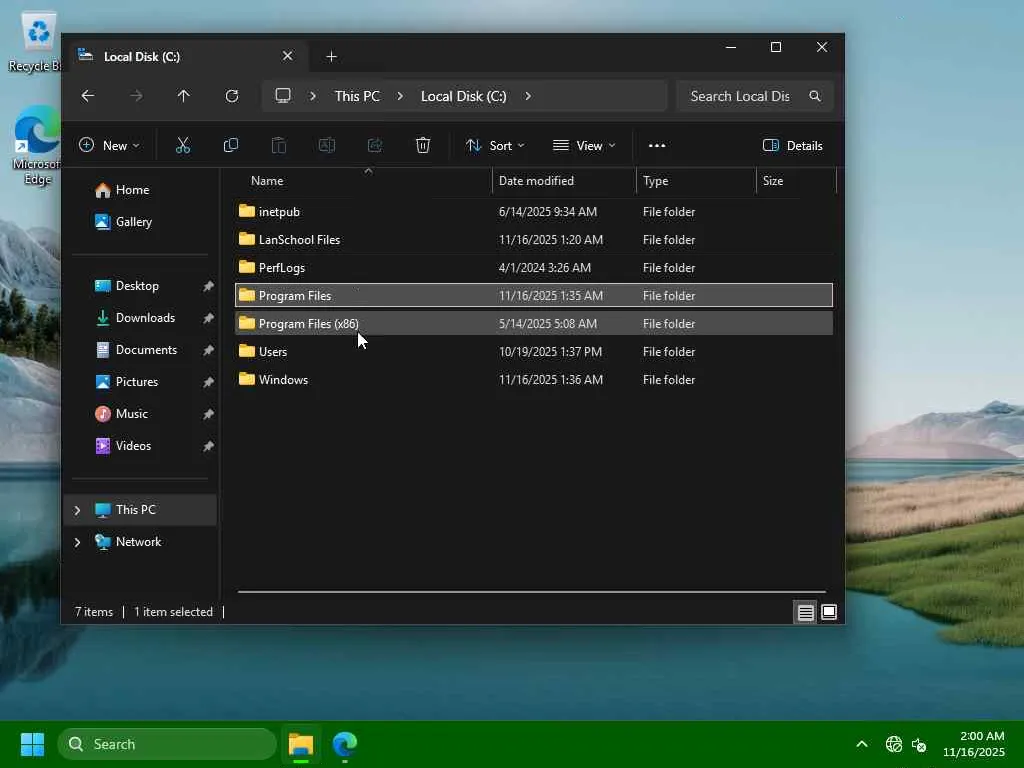Open the New dropdown menu
This screenshot has width=1024, height=768.
[109, 145]
